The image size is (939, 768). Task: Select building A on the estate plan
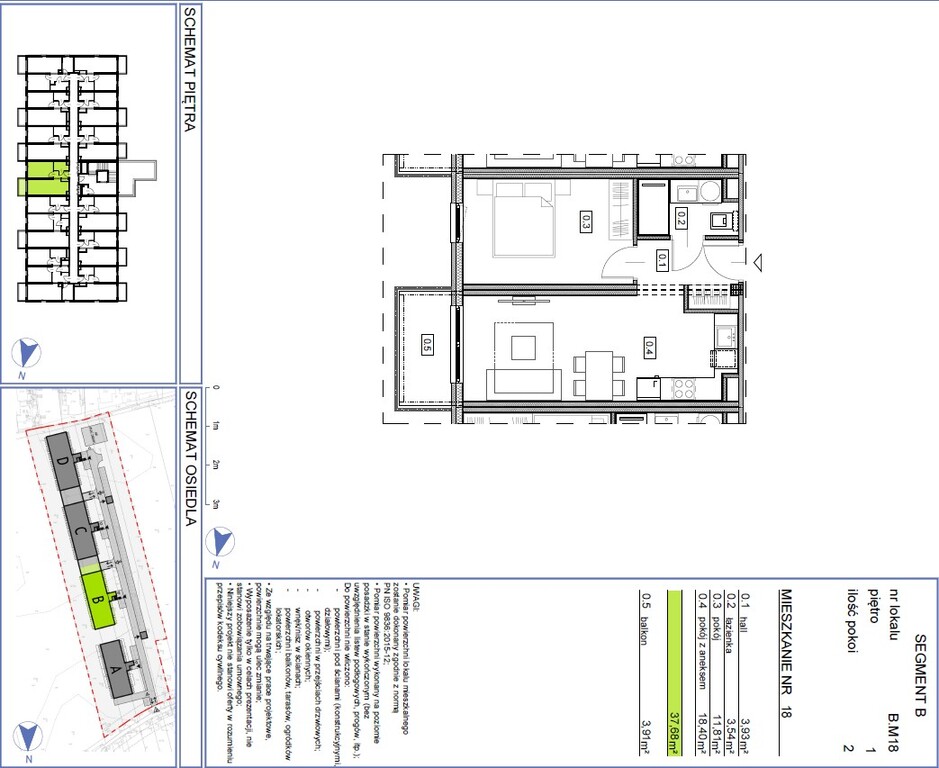click(116, 669)
